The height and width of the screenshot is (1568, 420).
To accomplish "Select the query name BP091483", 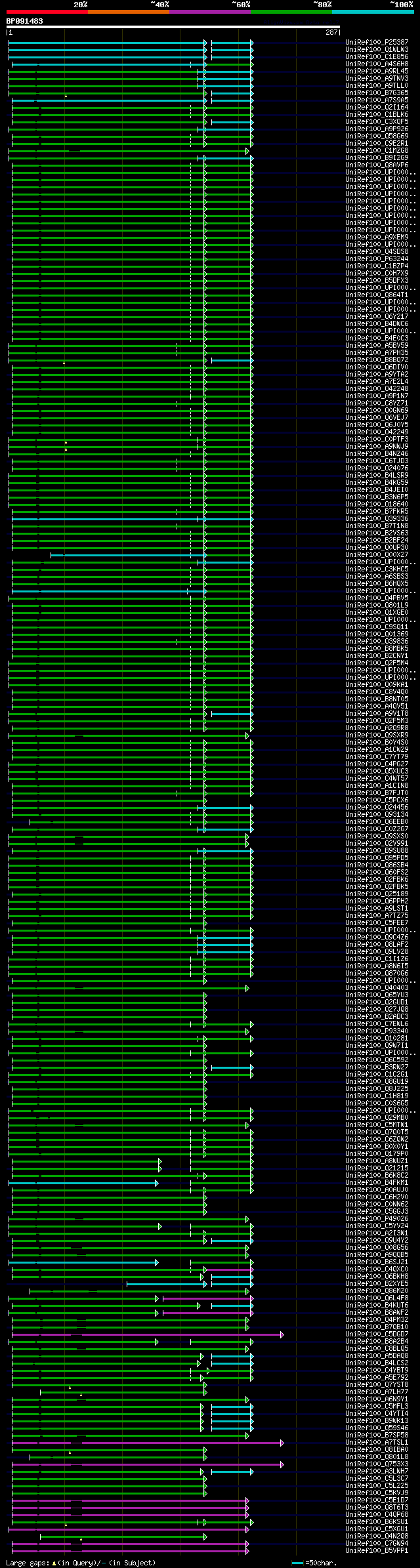I will (x=25, y=21).
